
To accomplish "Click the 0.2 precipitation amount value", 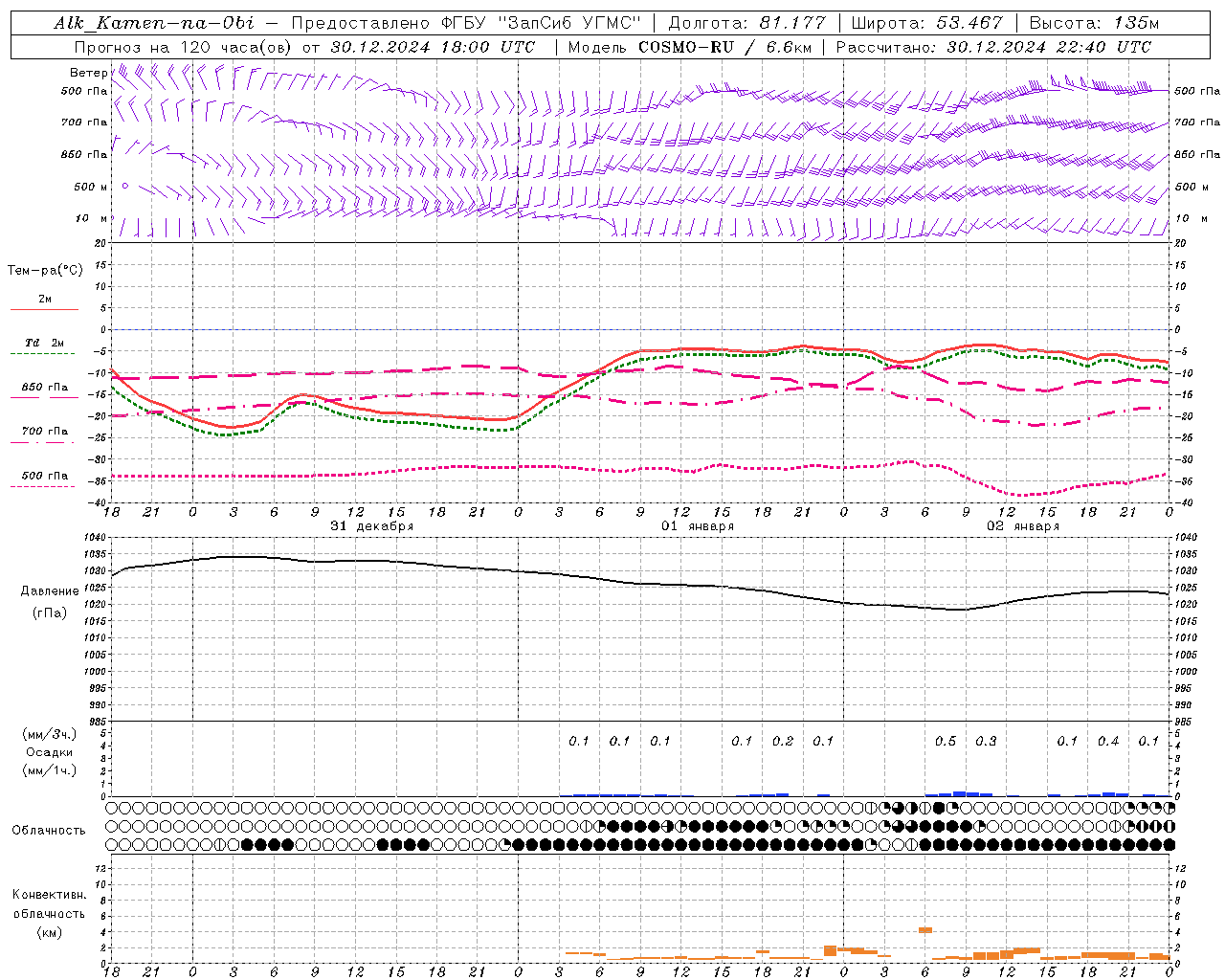I will [x=783, y=742].
